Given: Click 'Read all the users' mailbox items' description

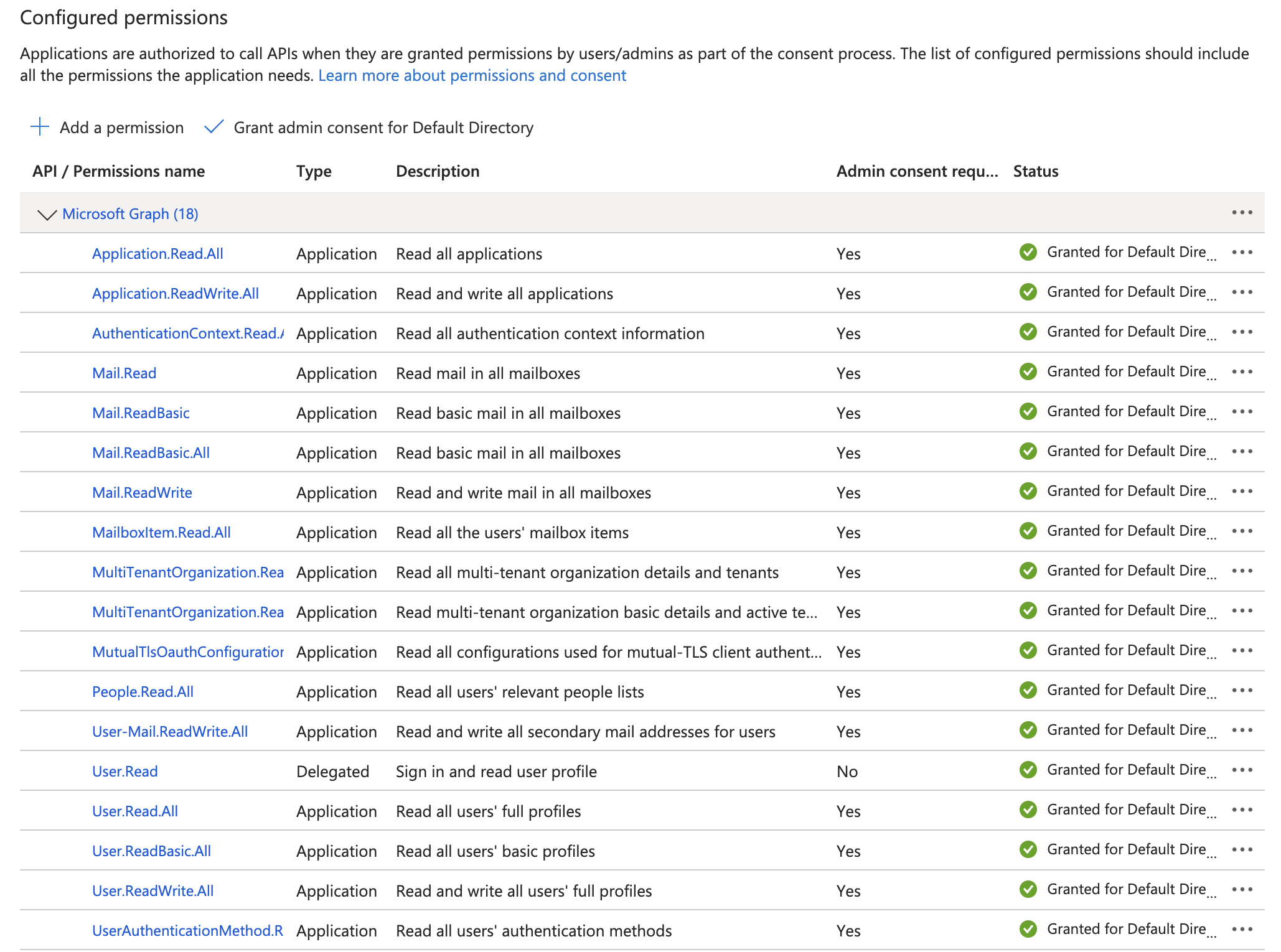Looking at the screenshot, I should (x=512, y=533).
